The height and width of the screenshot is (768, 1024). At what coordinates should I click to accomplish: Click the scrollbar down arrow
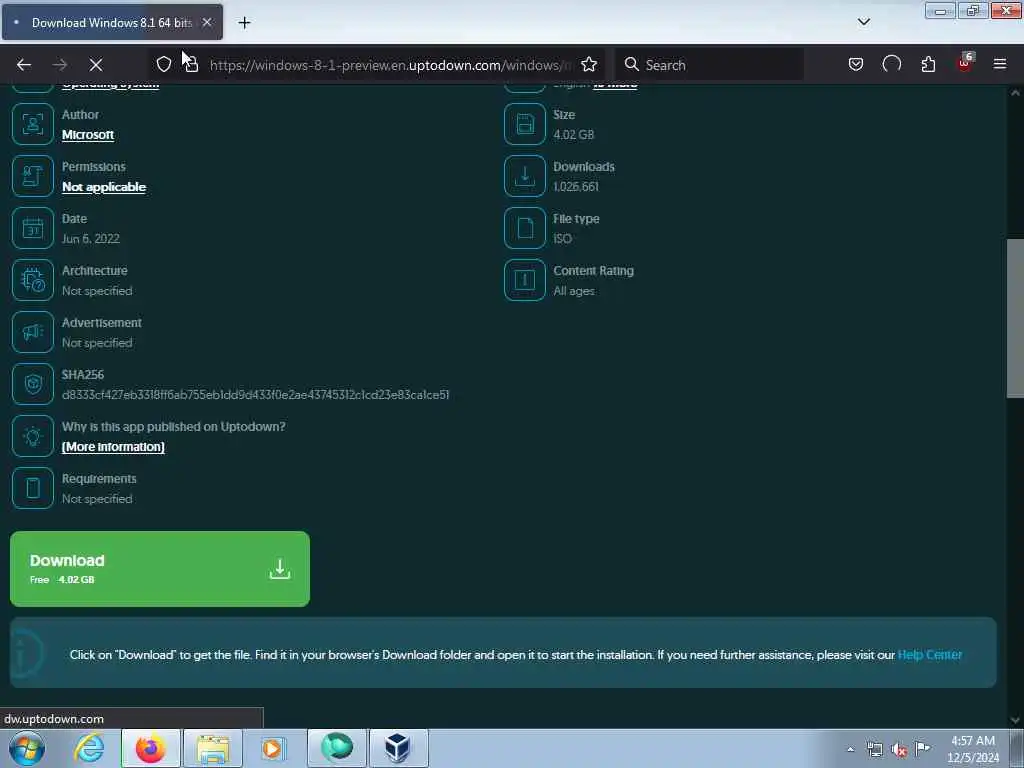(x=1015, y=720)
